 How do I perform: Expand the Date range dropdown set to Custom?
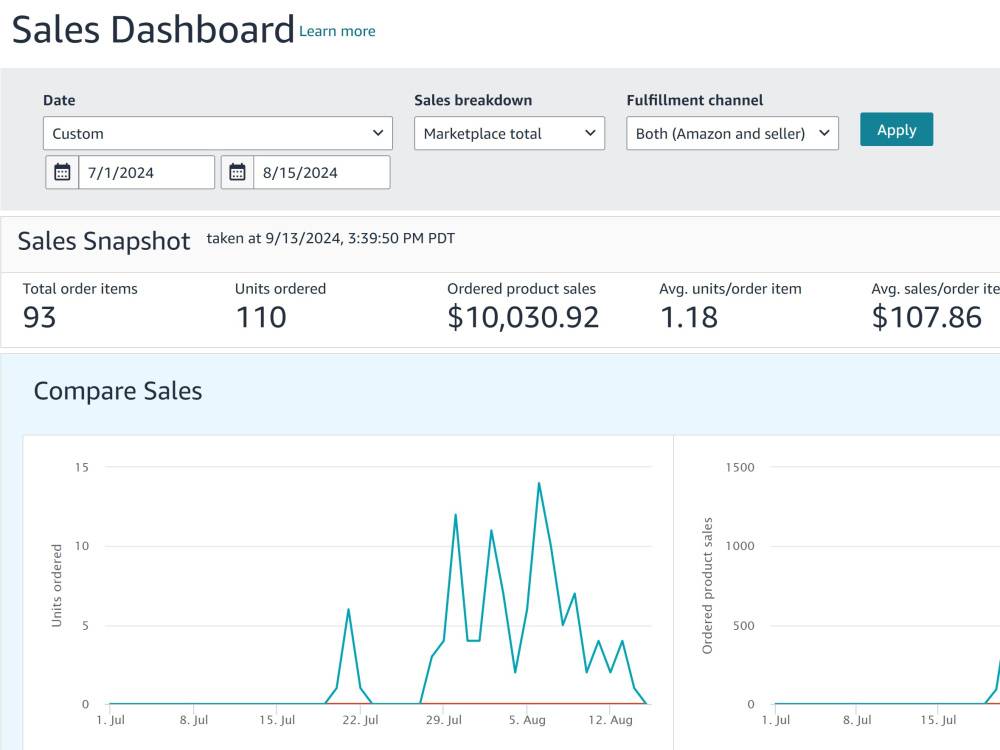click(x=218, y=133)
